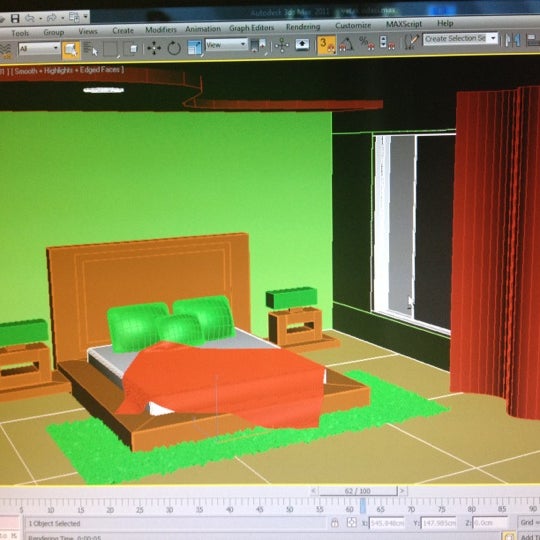Click the Save File icon
Screen dimensions: 540x540
tap(15, 19)
